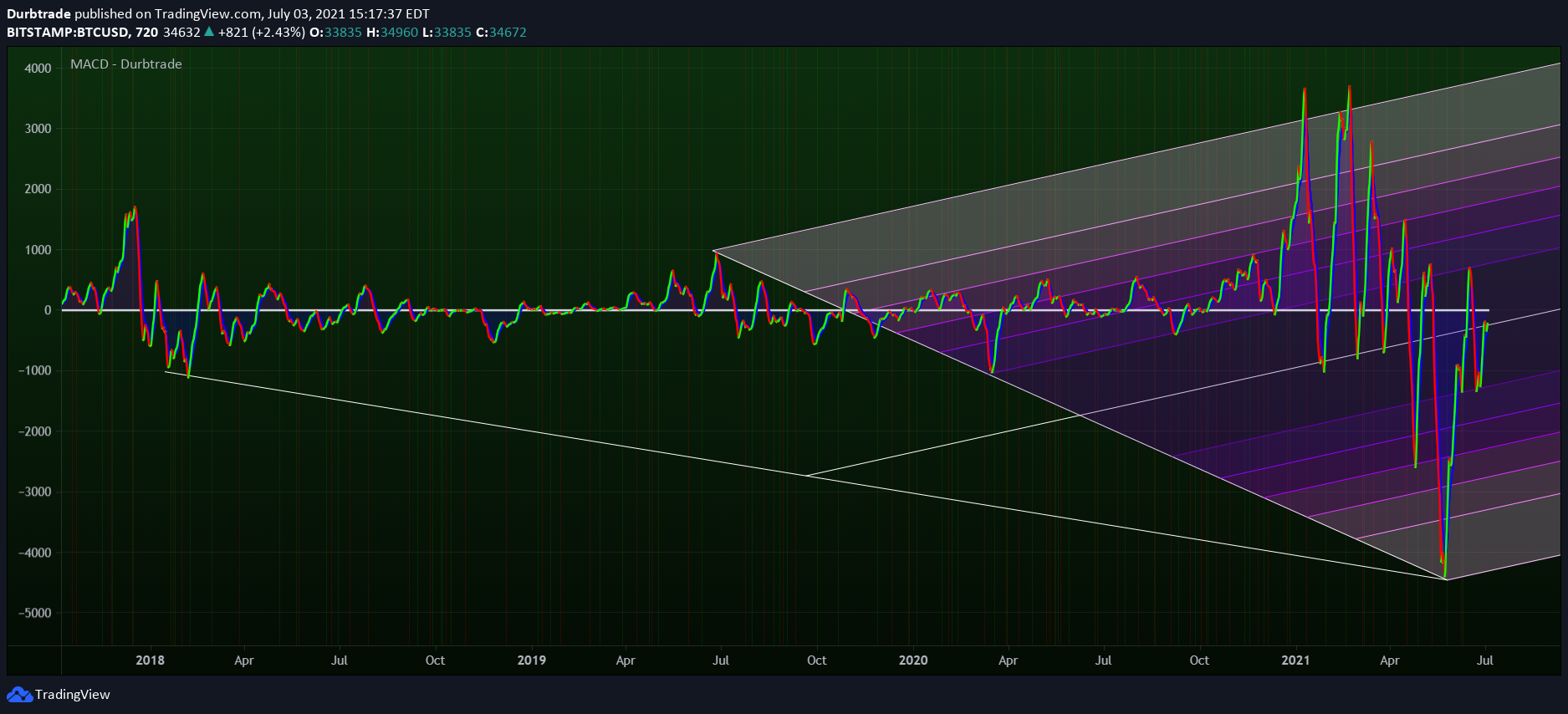
Task: Click the 3000 level on price axis
Action: point(38,129)
